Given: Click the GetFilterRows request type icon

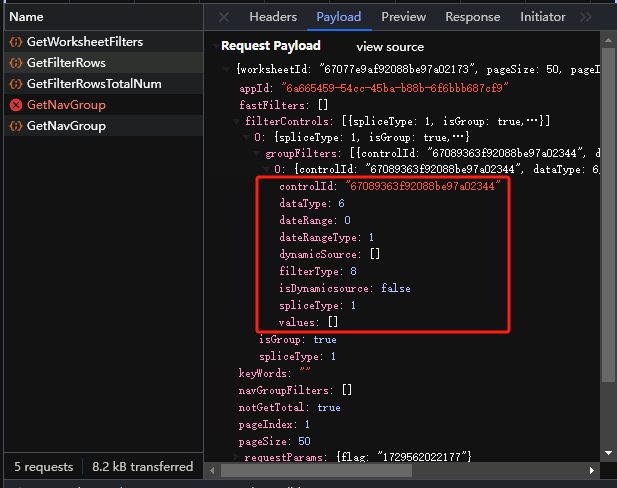Looking at the screenshot, I should click(x=15, y=63).
